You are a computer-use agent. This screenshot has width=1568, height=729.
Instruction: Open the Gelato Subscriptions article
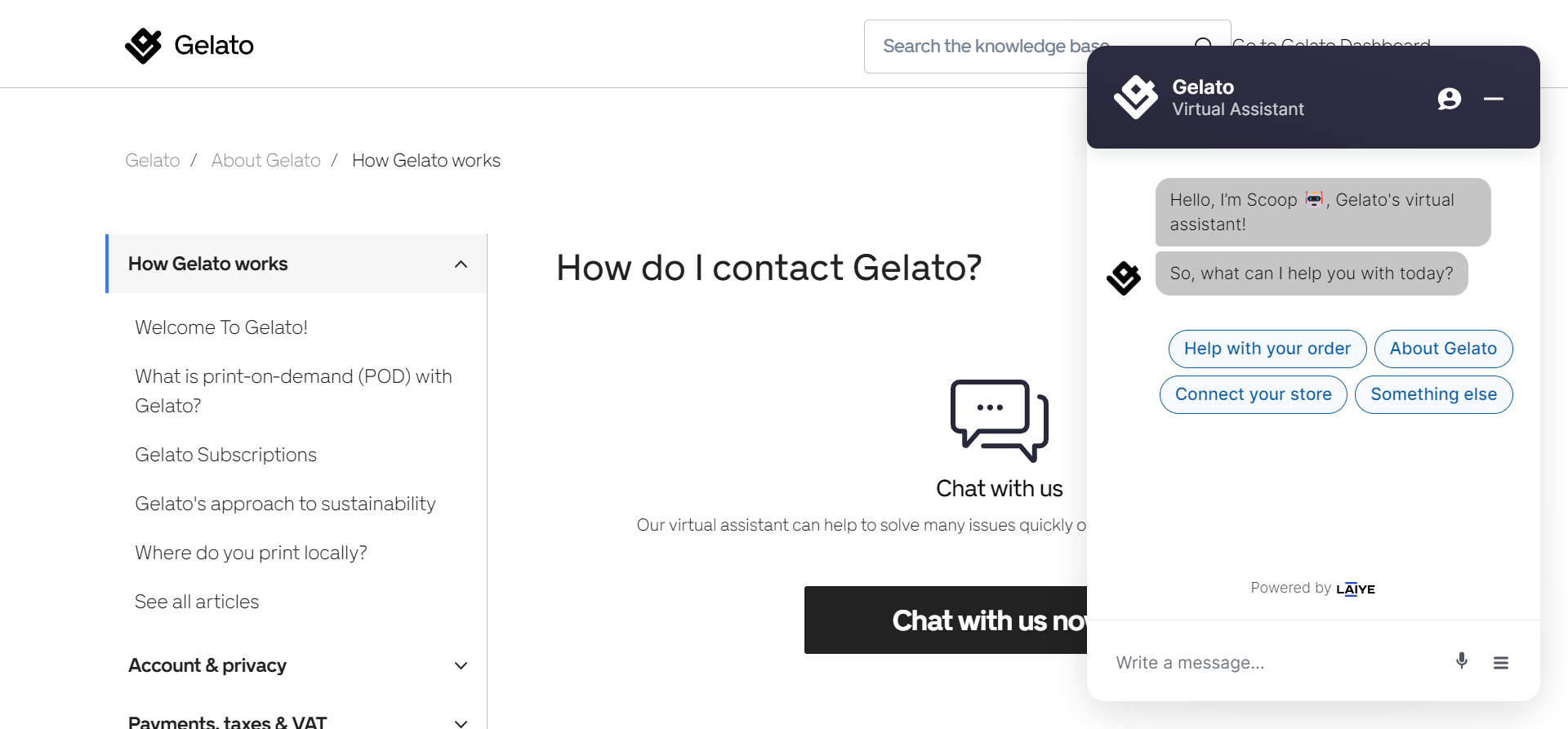226,455
